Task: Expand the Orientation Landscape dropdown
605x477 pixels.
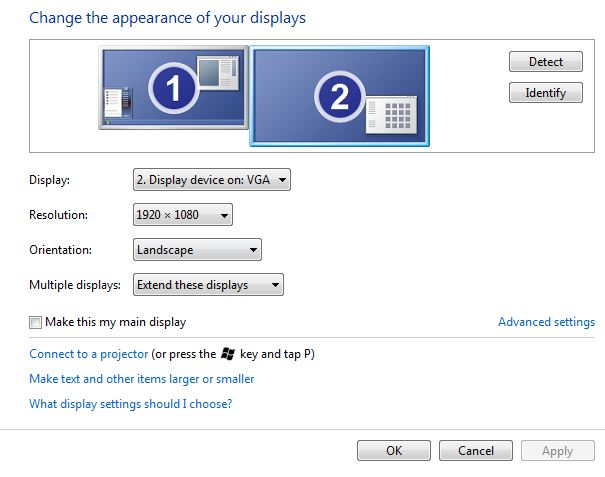Action: (197, 250)
